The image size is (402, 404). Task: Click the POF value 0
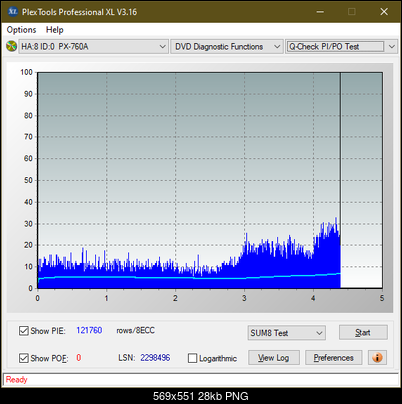(79, 358)
